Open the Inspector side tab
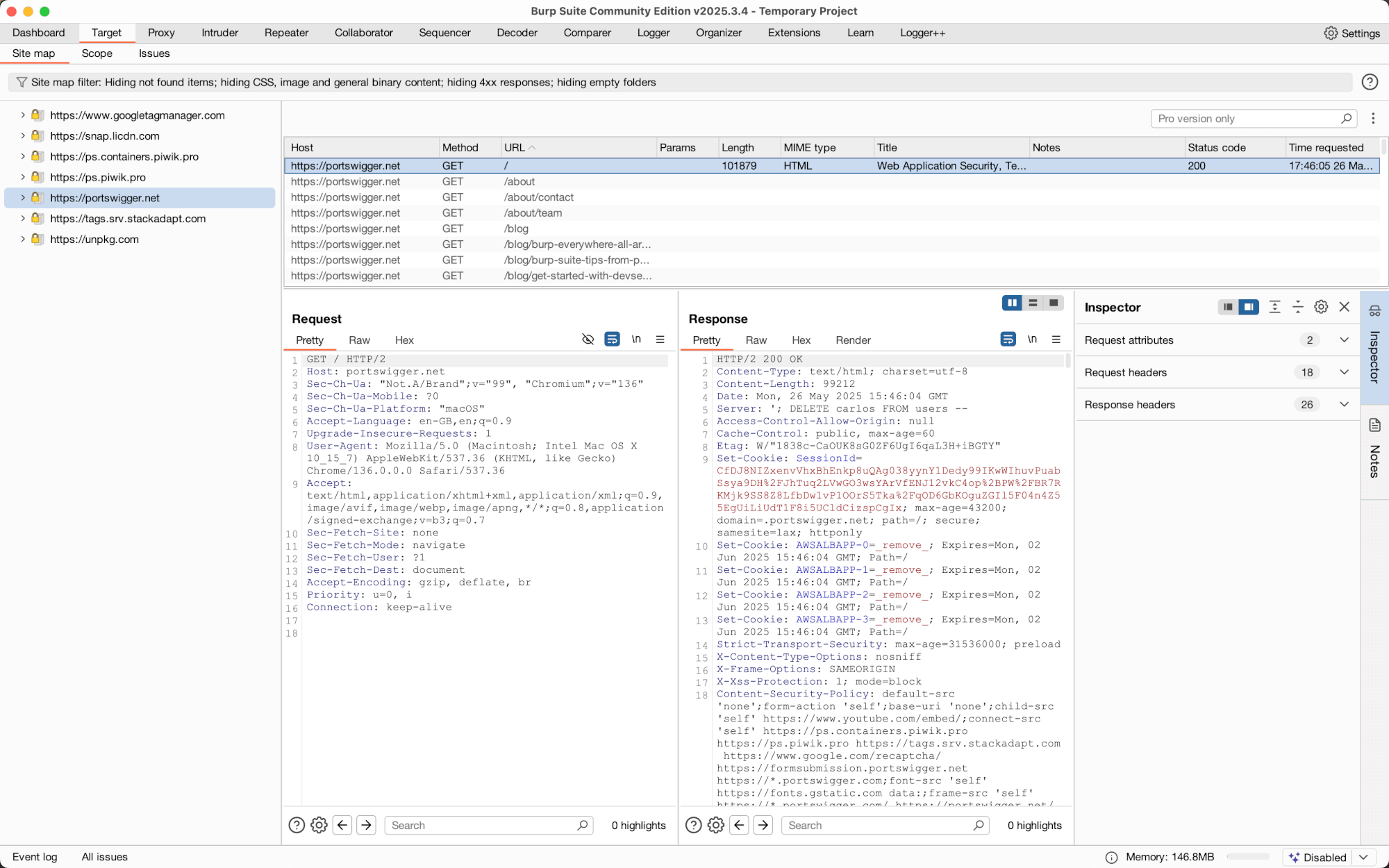This screenshot has width=1389, height=868. [1374, 347]
